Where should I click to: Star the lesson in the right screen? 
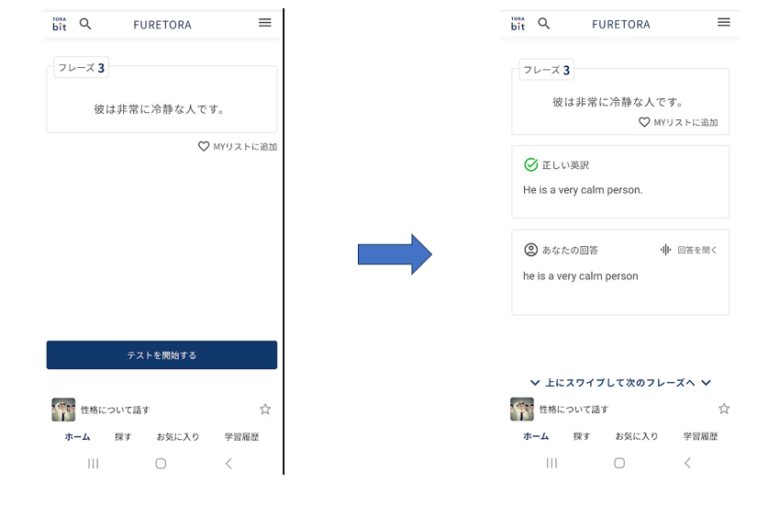[724, 409]
